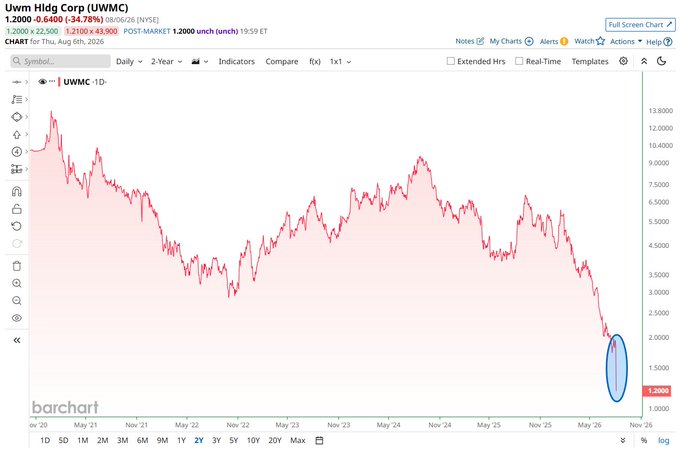Open Alerts
The height and width of the screenshot is (449, 680).
[x=554, y=41]
